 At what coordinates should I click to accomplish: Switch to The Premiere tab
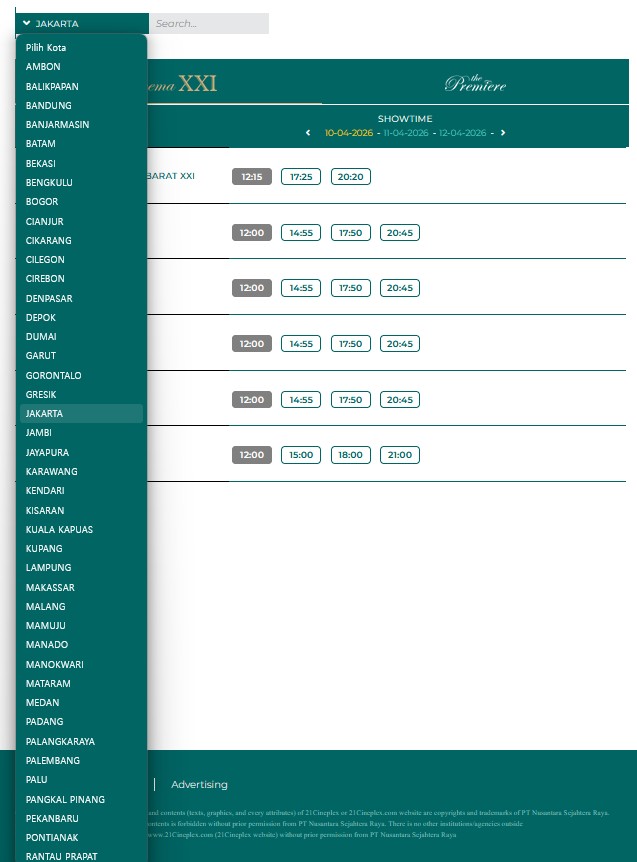coord(475,82)
